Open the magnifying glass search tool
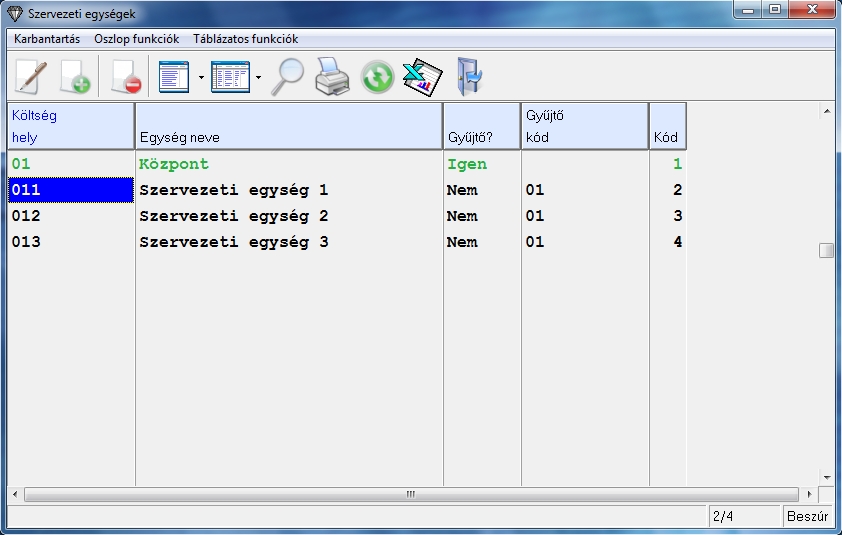Screen dimensions: 842x535 point(288,77)
